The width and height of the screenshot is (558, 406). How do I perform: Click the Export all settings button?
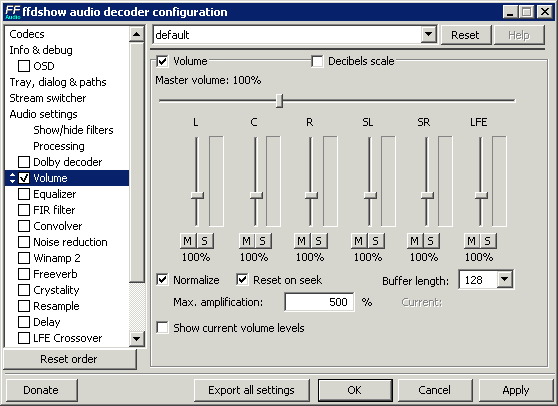(251, 390)
